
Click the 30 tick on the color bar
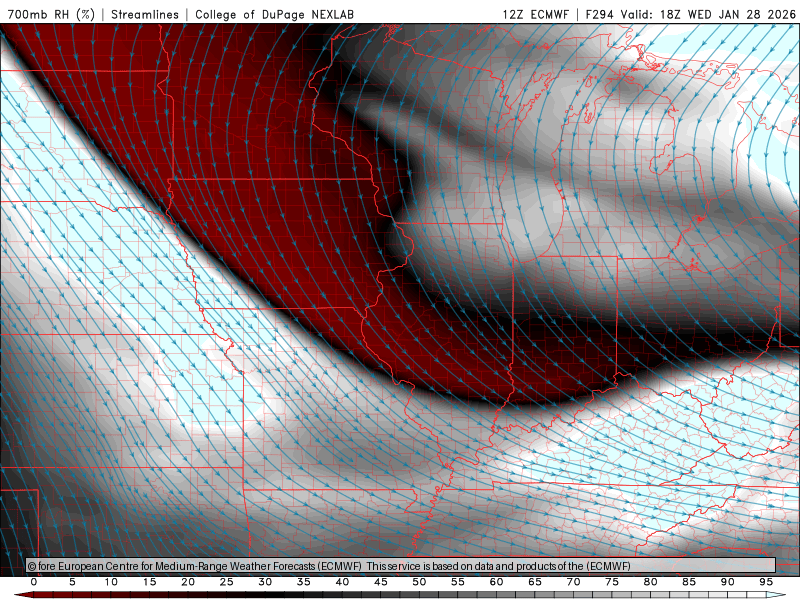click(265, 582)
